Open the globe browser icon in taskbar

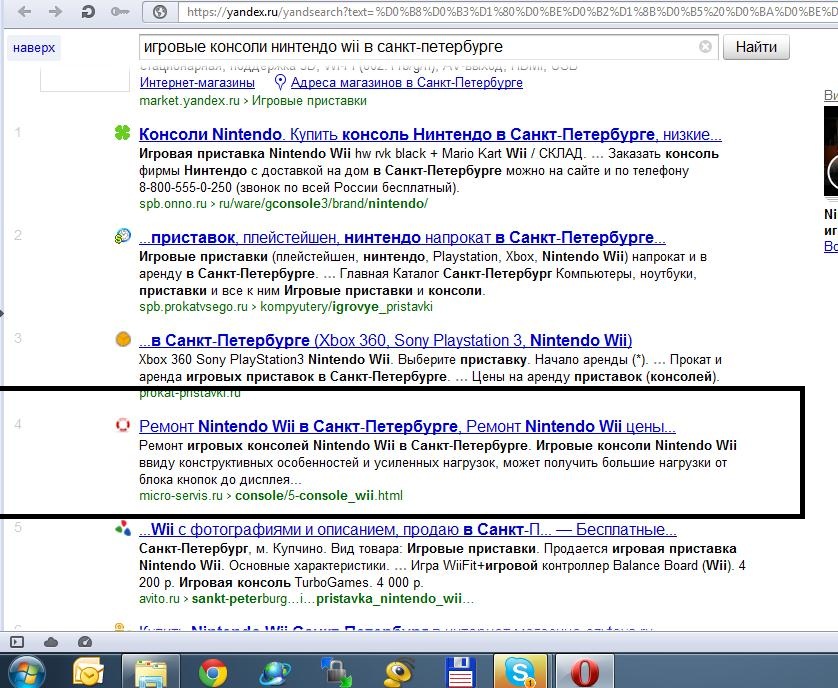coord(275,673)
